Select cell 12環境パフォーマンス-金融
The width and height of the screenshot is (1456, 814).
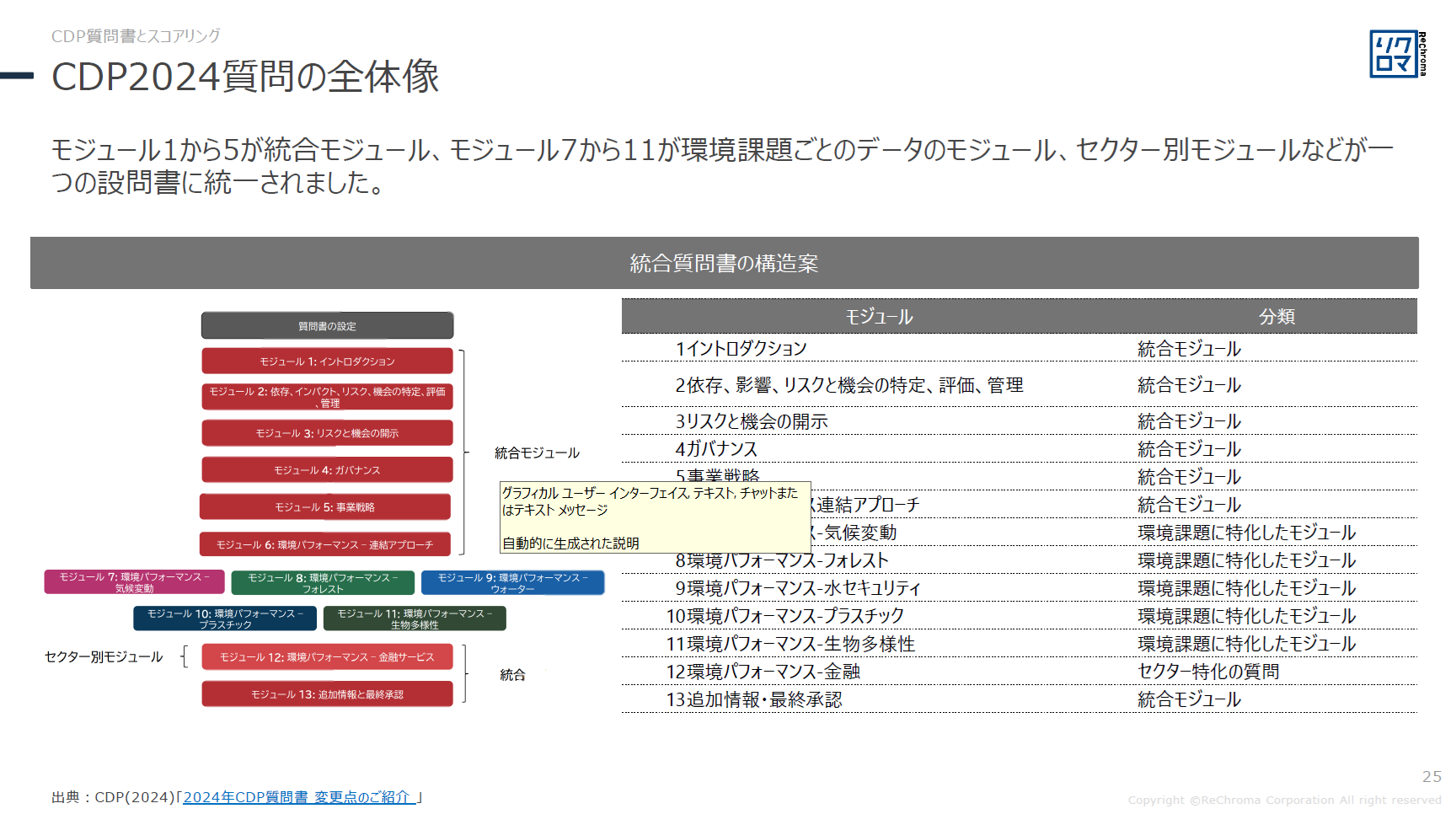tap(763, 672)
